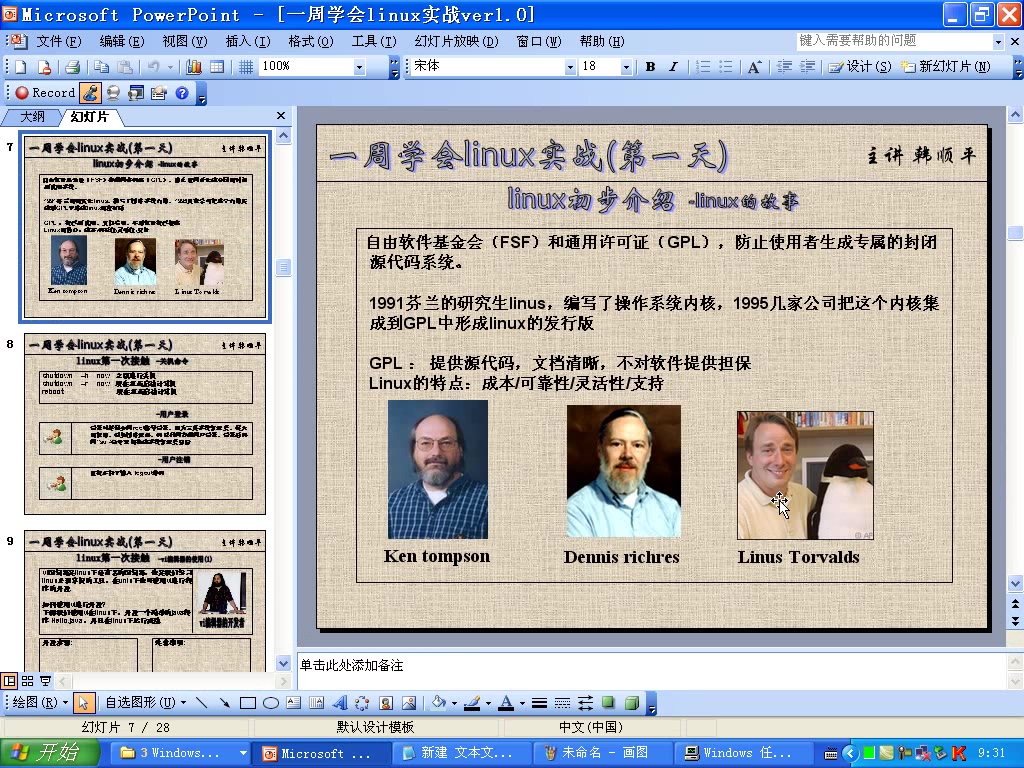Image resolution: width=1024 pixels, height=768 pixels.
Task: Apply the font color A
Action: (x=505, y=703)
